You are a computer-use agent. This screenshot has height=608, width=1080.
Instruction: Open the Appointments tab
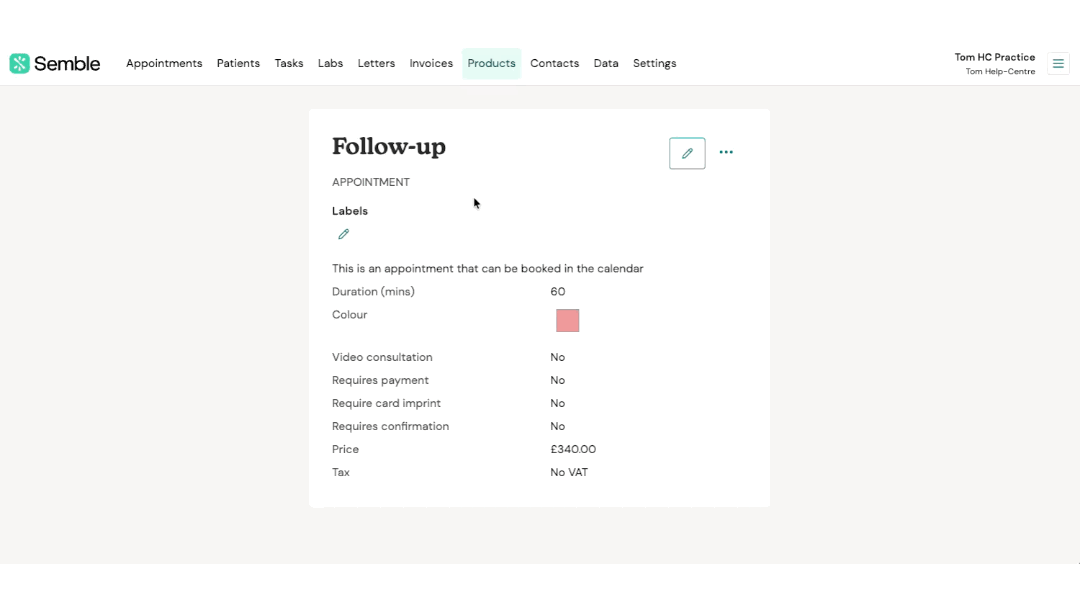164,64
